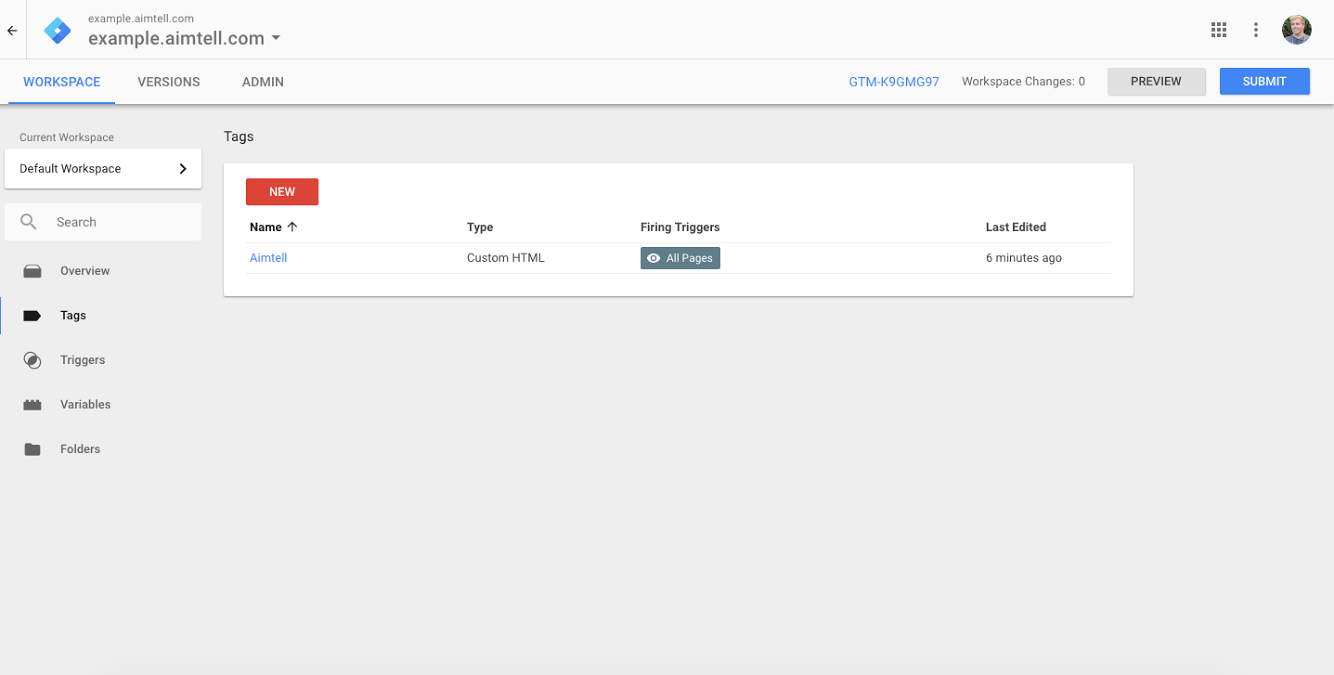The height and width of the screenshot is (675, 1334).
Task: Click the back arrow icon
Action: pos(12,31)
